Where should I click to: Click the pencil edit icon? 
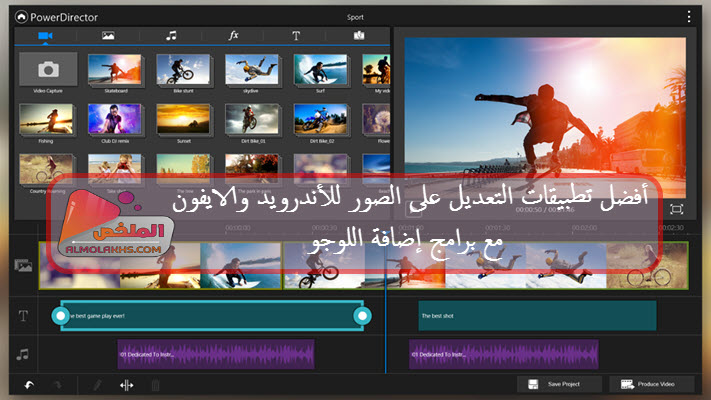coord(97,385)
